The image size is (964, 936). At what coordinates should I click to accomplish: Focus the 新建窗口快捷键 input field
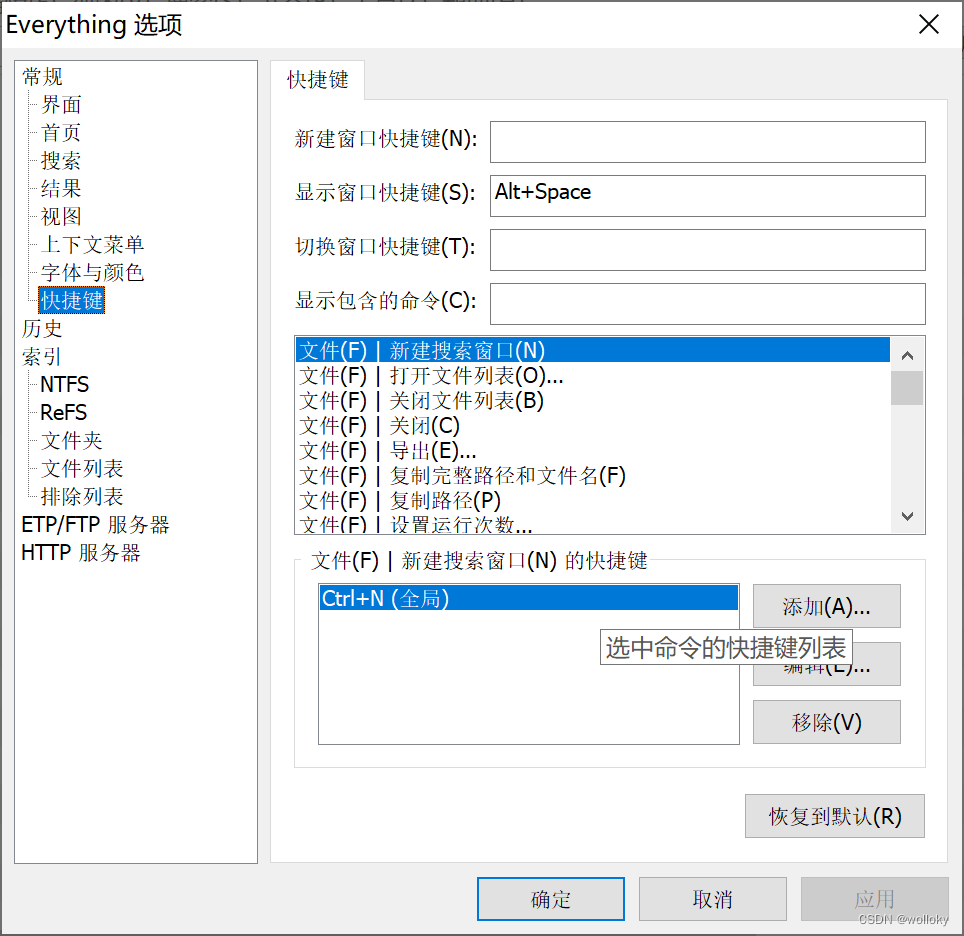tap(708, 142)
